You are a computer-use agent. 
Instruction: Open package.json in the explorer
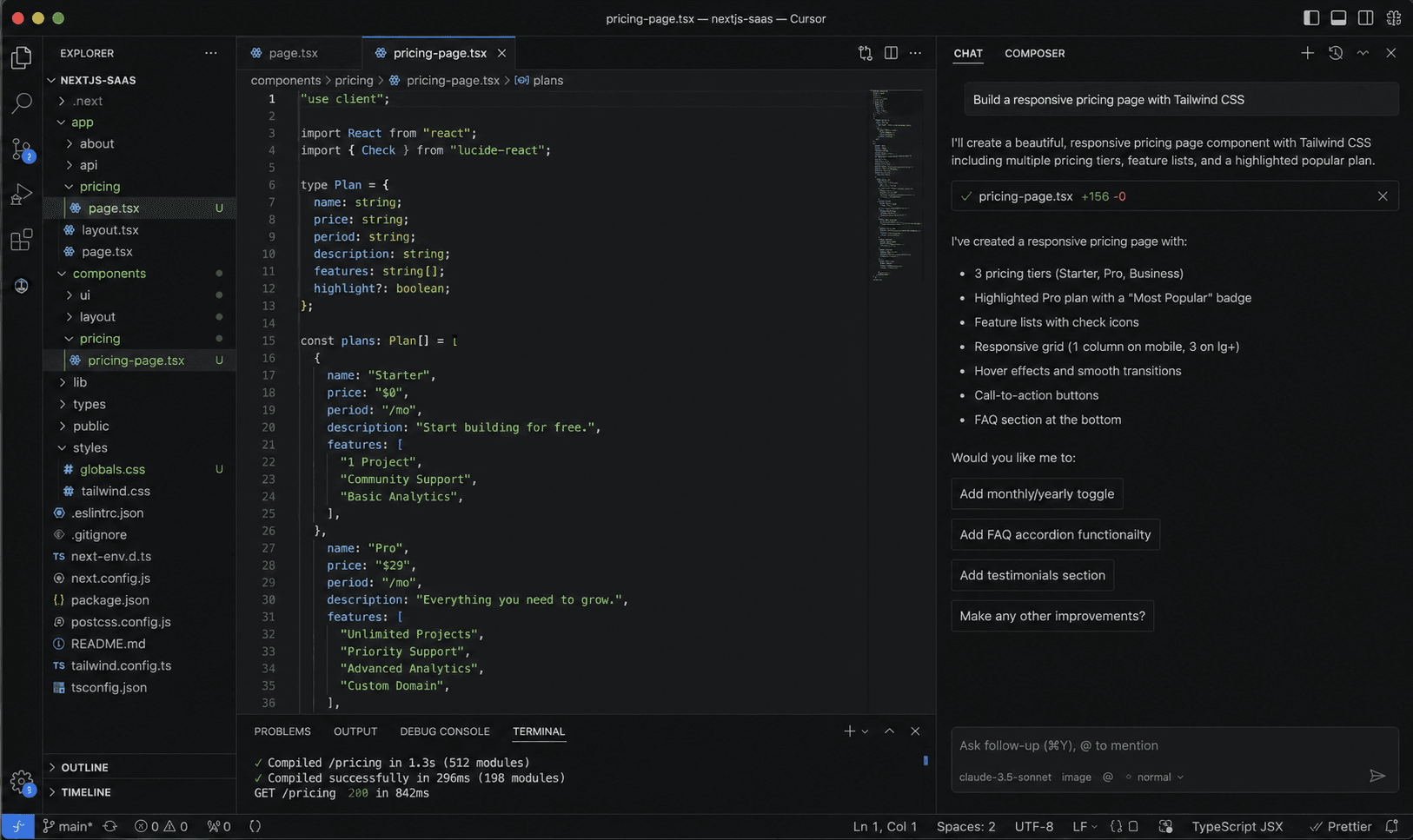pyautogui.click(x=109, y=600)
